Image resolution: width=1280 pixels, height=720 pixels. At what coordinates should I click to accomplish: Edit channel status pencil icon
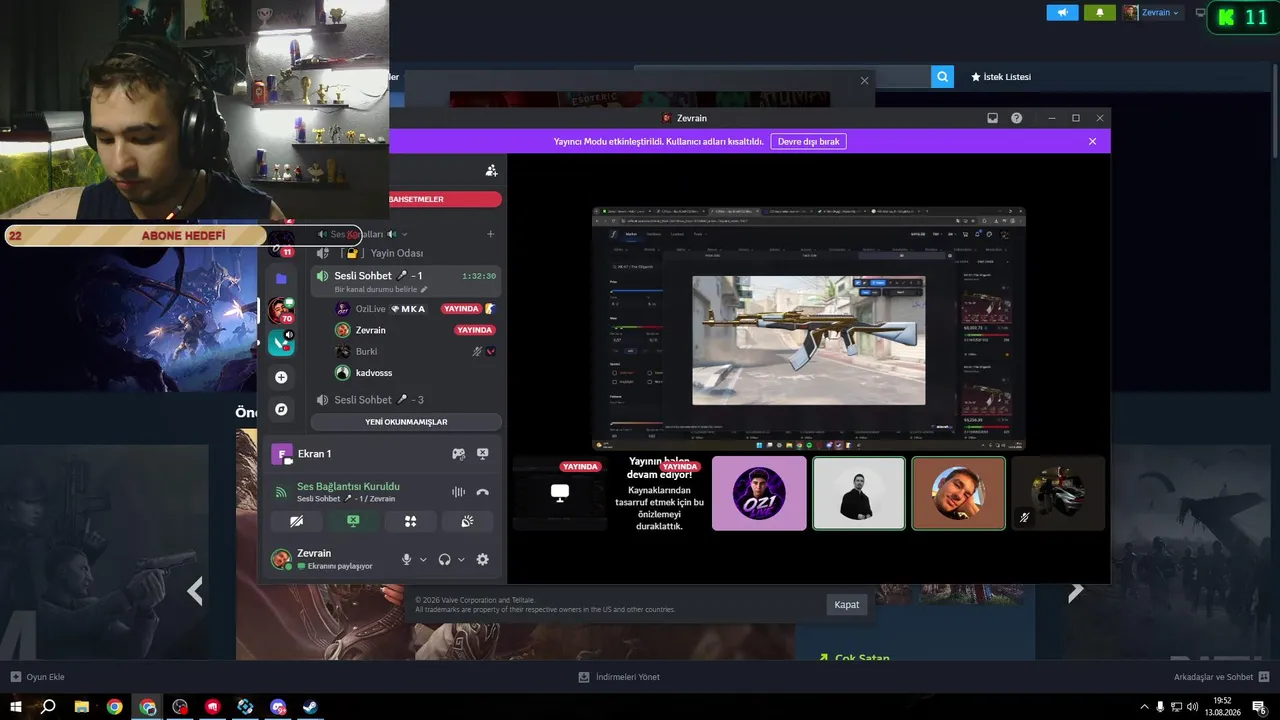pyautogui.click(x=424, y=289)
